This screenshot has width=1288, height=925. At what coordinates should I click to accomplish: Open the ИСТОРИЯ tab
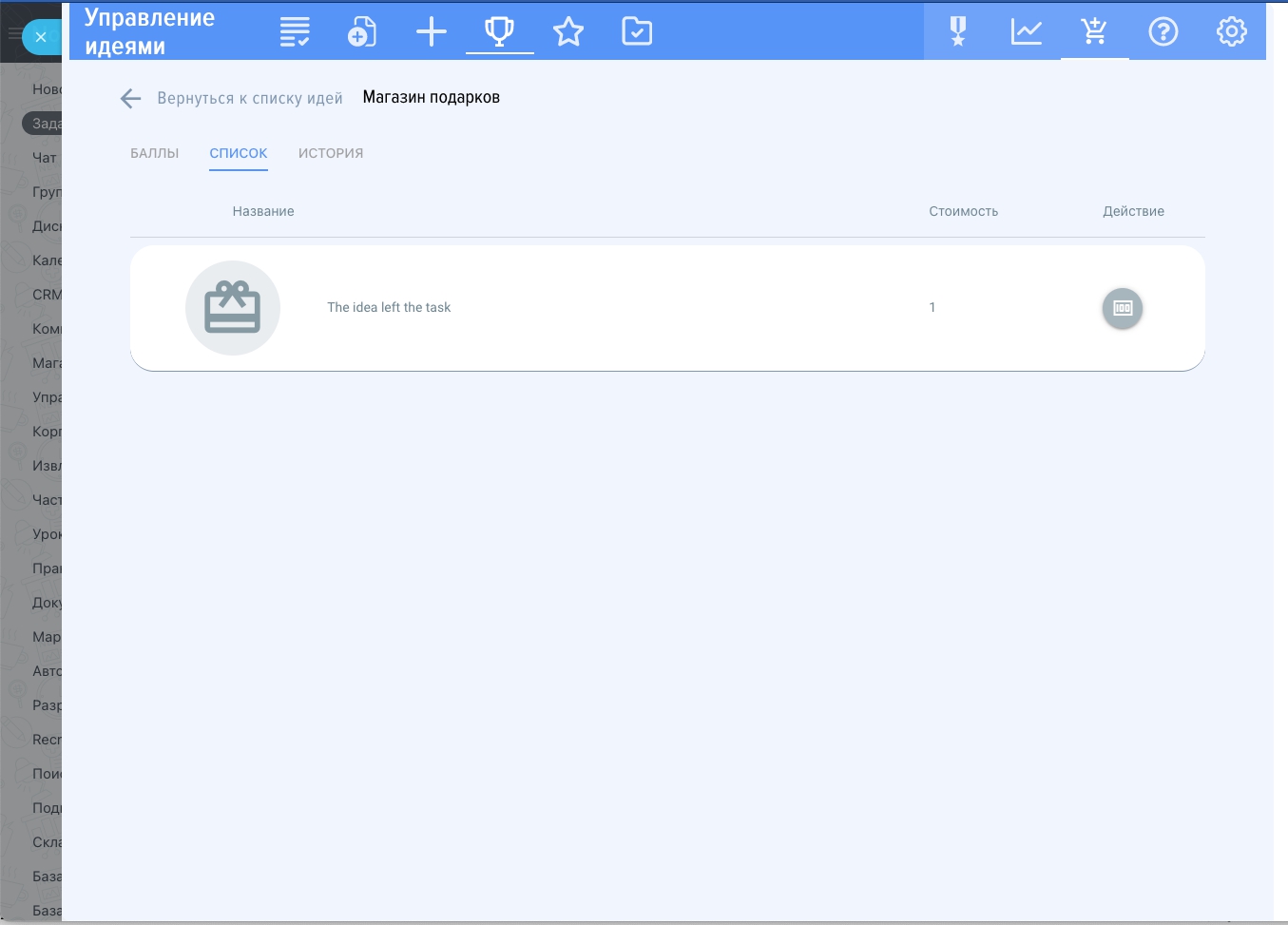331,153
